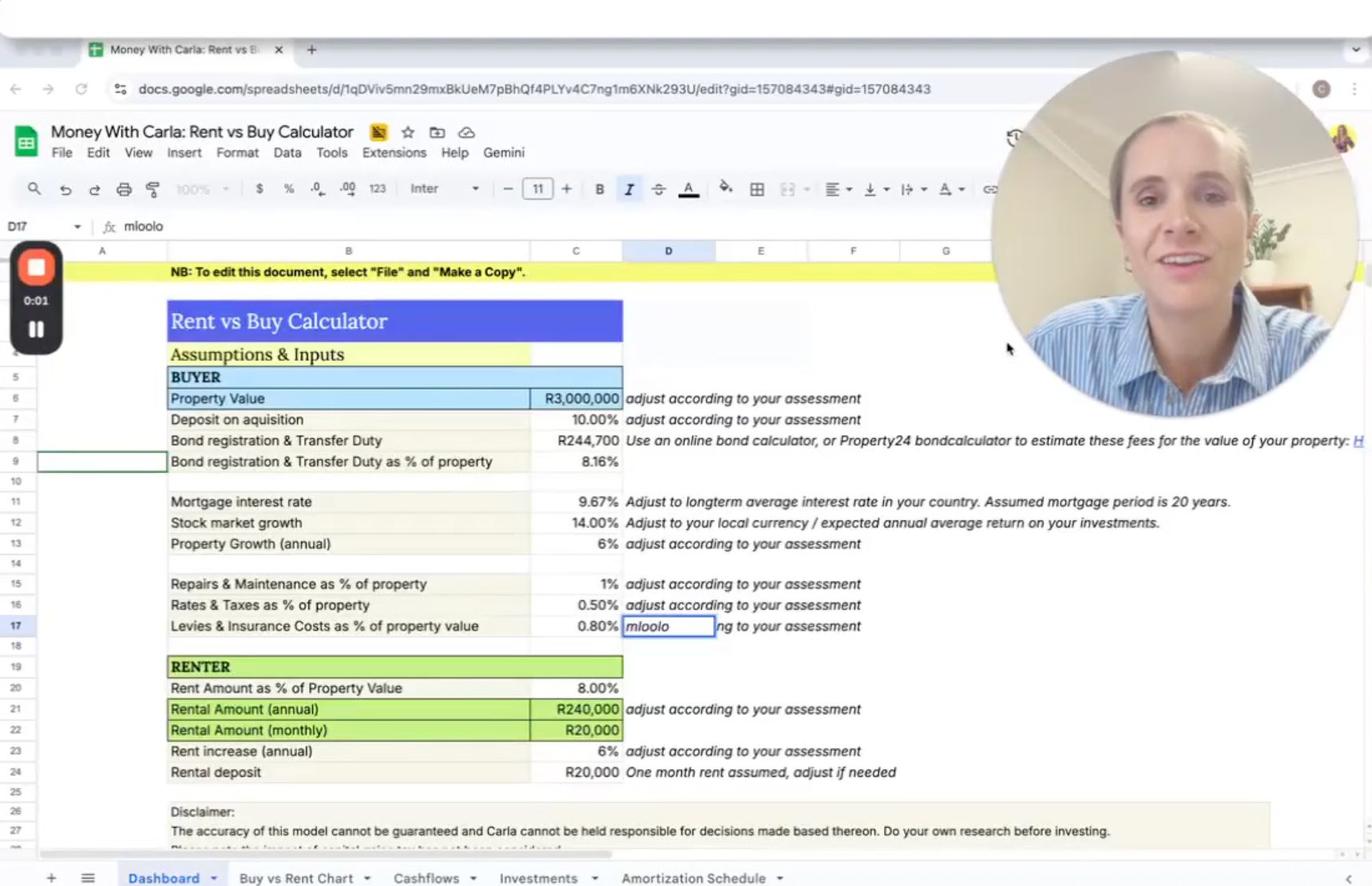
Task: Toggle italic formatting
Action: click(x=629, y=189)
